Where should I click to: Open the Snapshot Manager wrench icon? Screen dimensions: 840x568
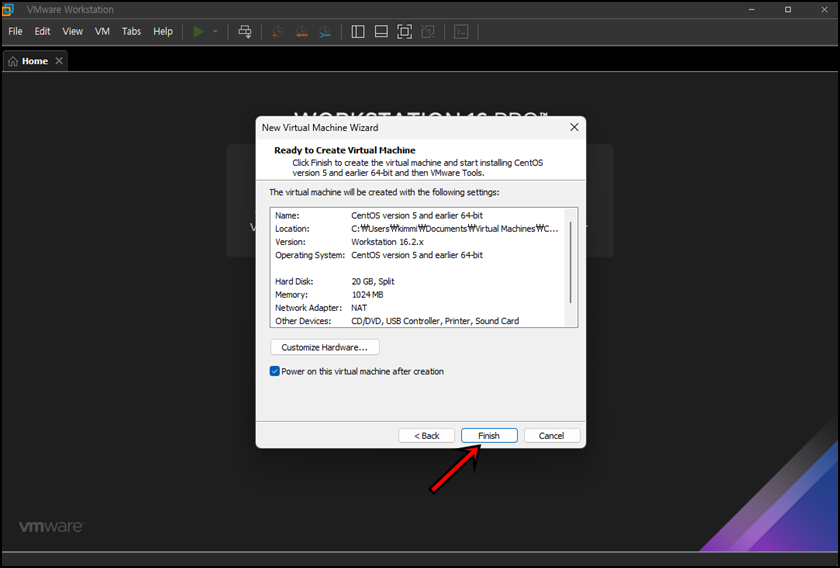point(325,32)
